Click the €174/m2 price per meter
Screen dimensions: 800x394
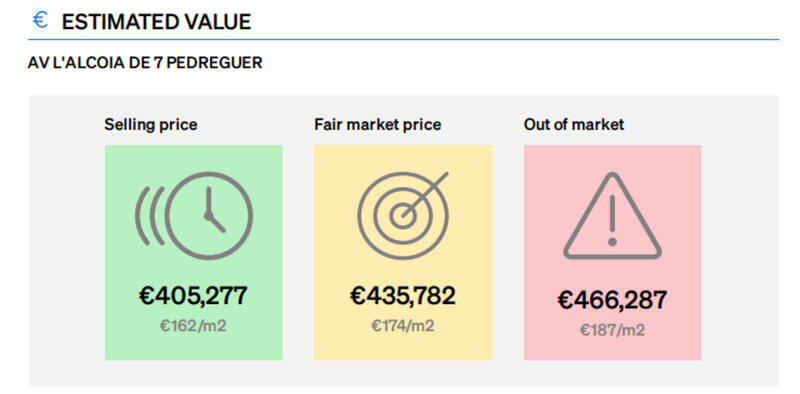coord(403,326)
